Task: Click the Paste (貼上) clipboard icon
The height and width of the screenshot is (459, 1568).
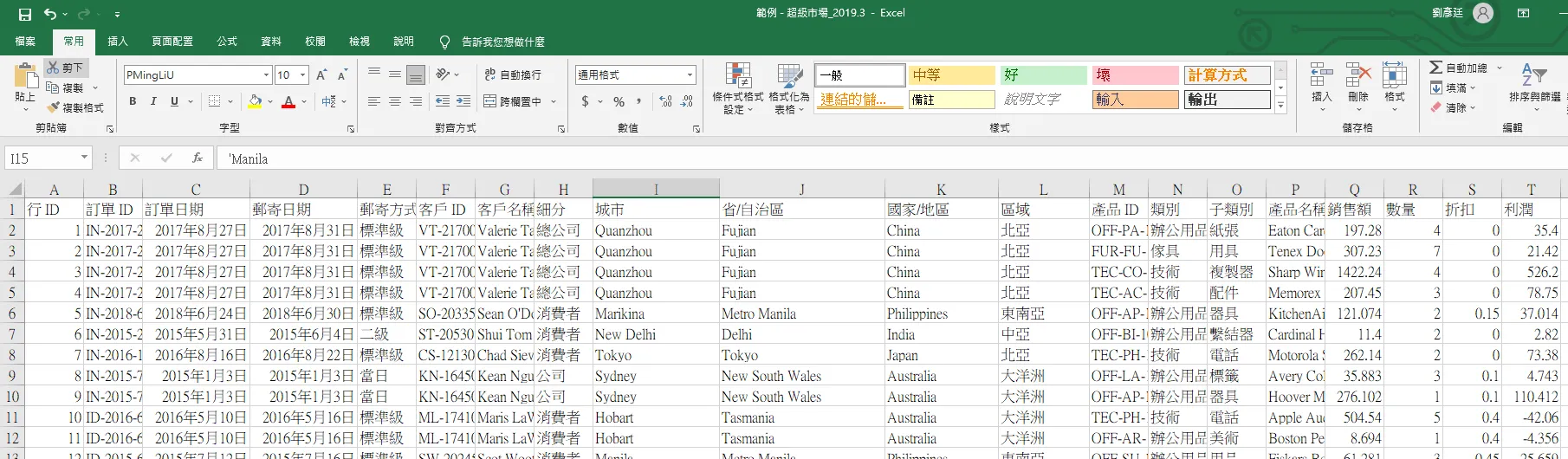Action: pos(26,75)
